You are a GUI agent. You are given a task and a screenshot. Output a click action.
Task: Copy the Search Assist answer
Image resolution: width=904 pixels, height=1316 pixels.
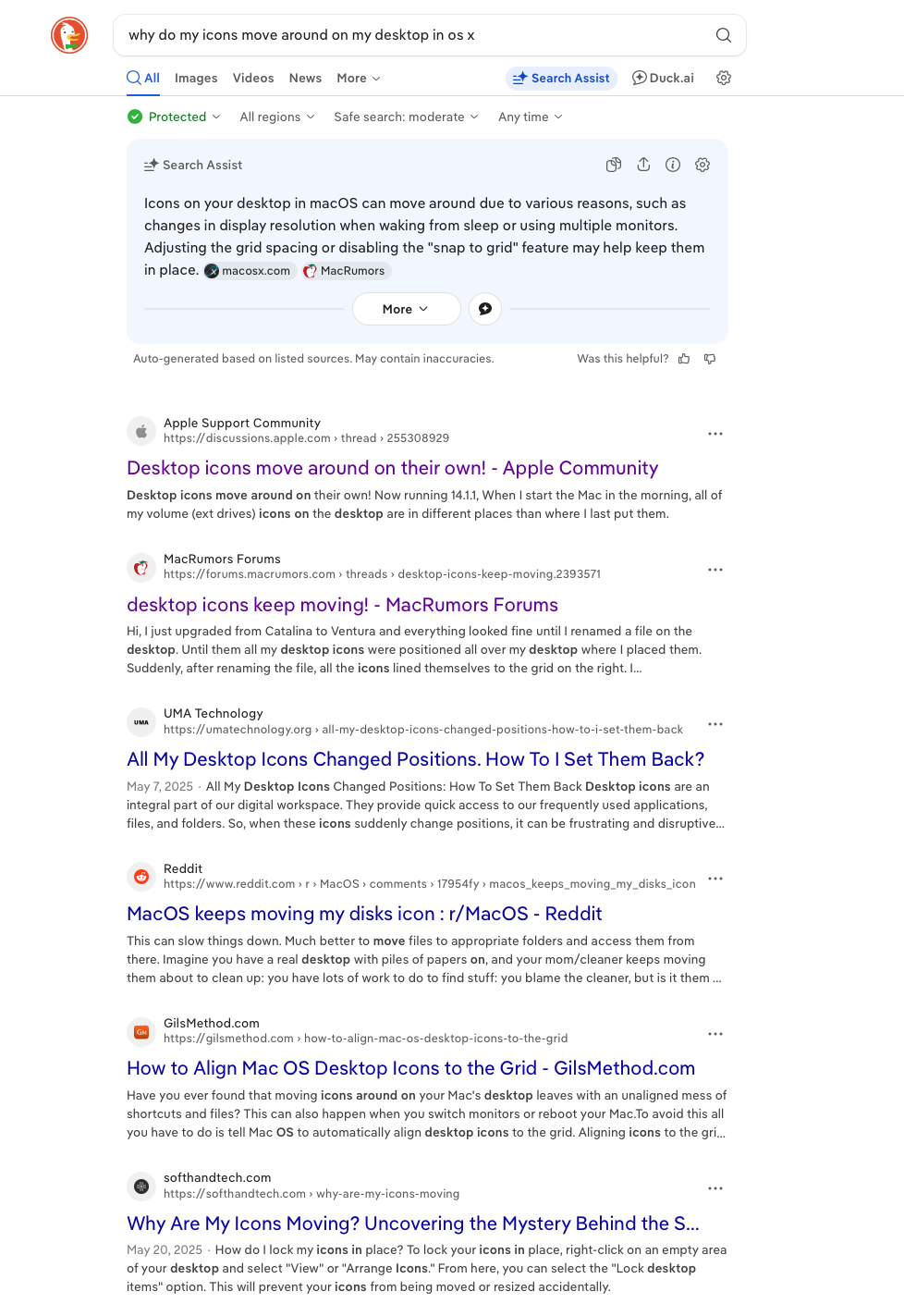[614, 165]
